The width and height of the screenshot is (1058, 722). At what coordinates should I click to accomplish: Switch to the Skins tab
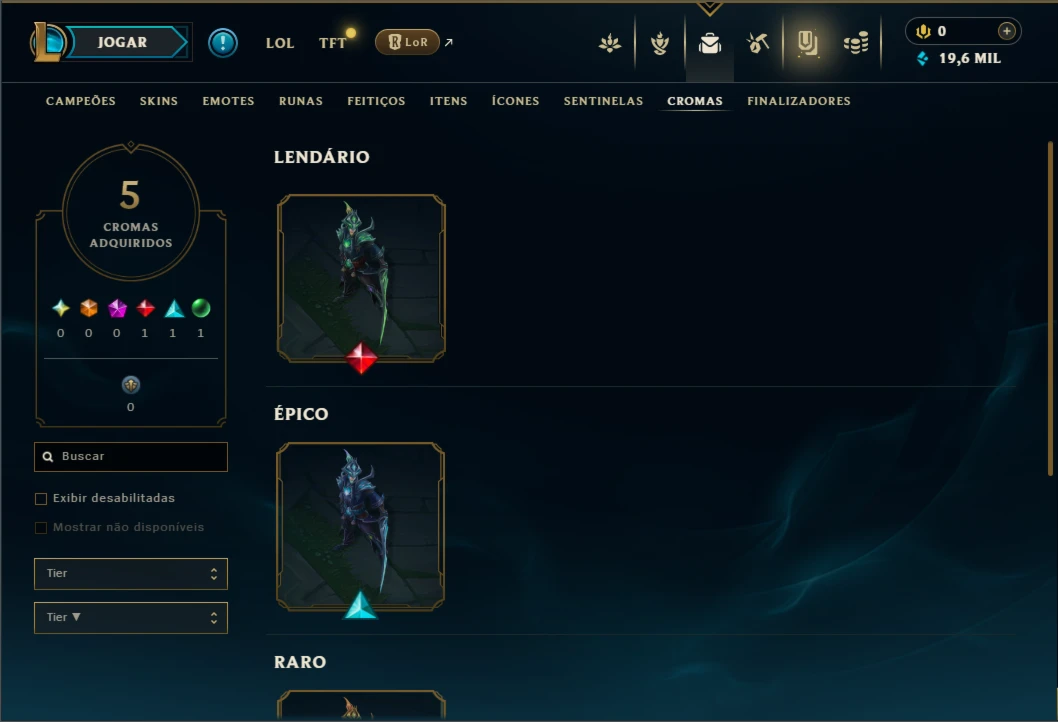(159, 101)
